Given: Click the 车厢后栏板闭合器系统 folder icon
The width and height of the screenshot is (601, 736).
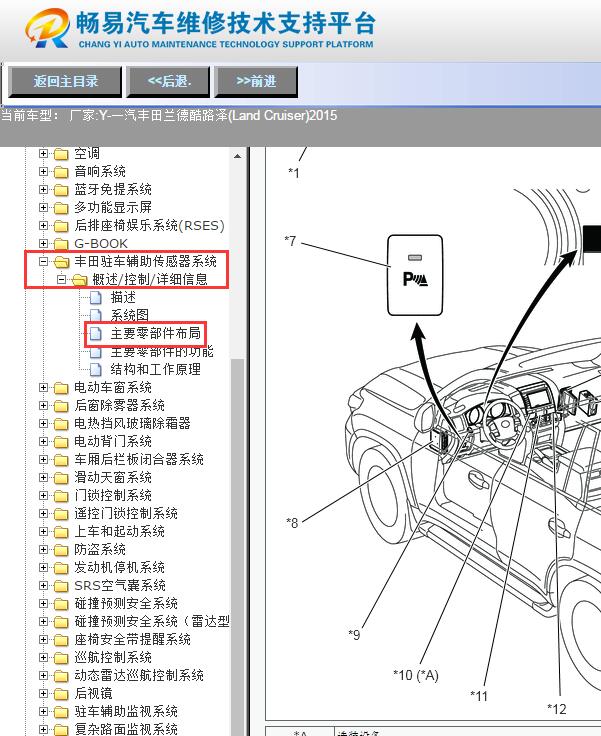Looking at the screenshot, I should click(61, 460).
